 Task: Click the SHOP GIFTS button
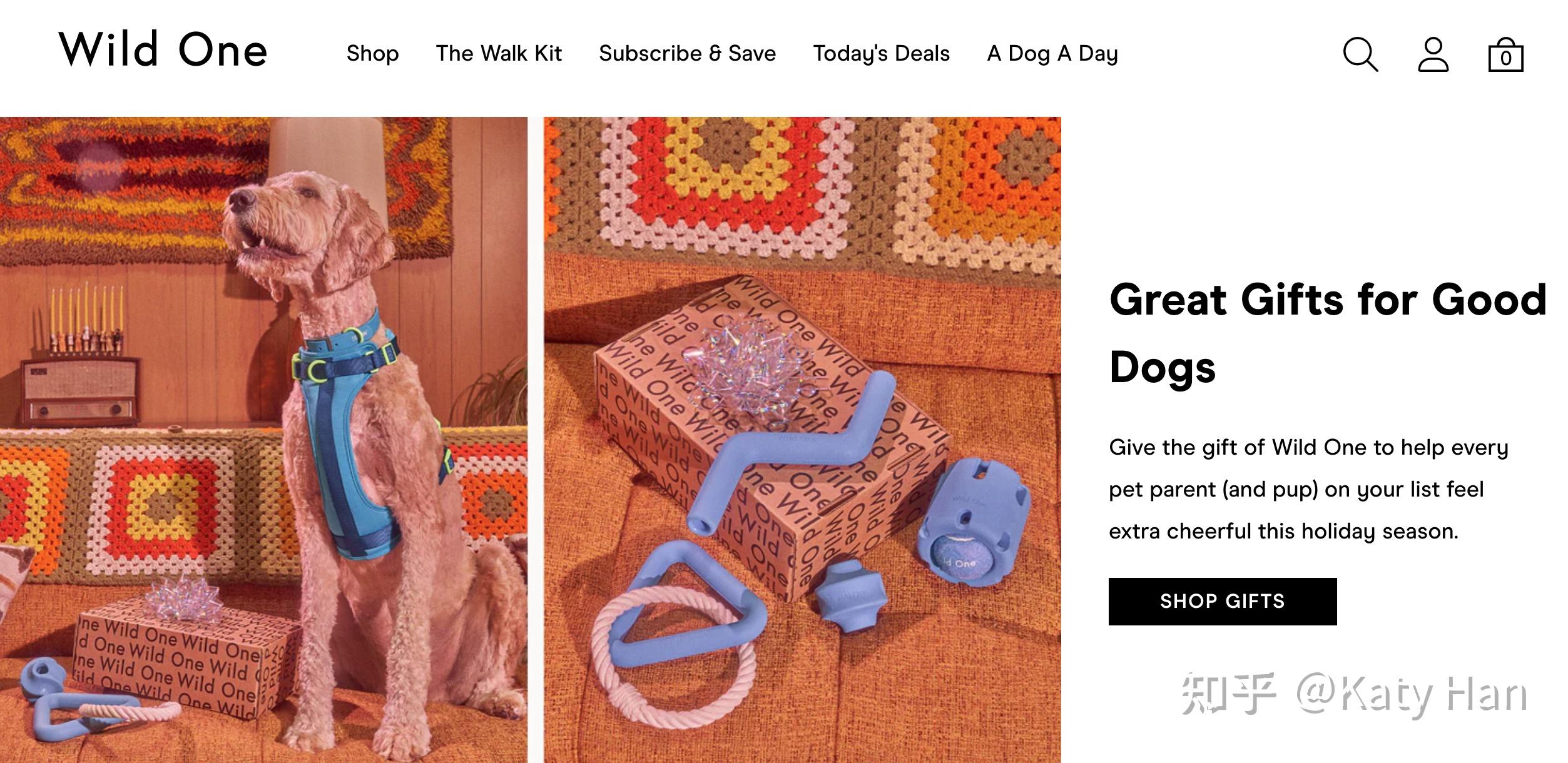[x=1223, y=601]
